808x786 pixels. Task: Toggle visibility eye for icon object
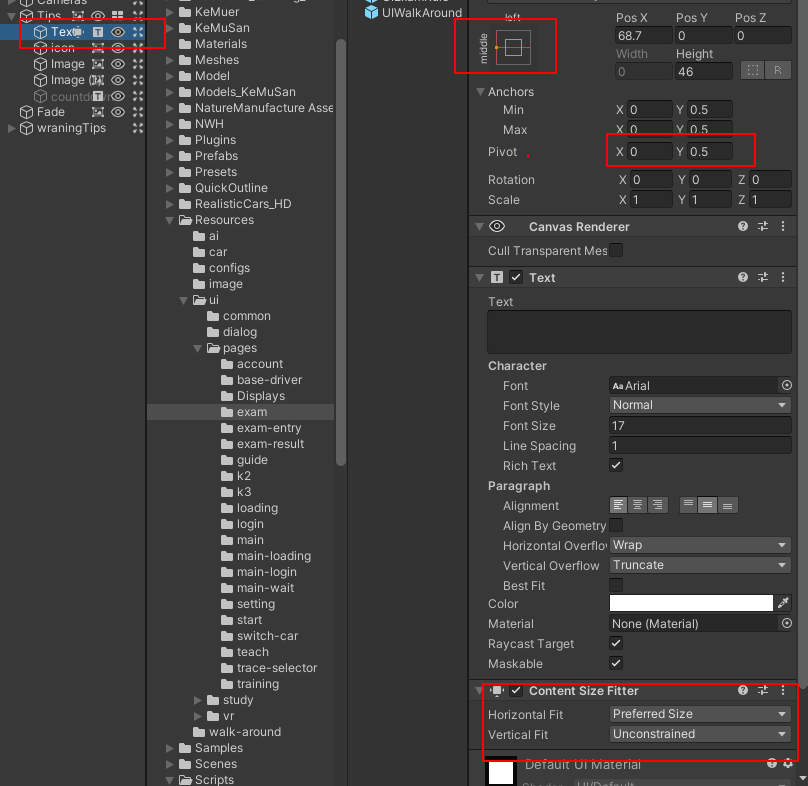118,48
